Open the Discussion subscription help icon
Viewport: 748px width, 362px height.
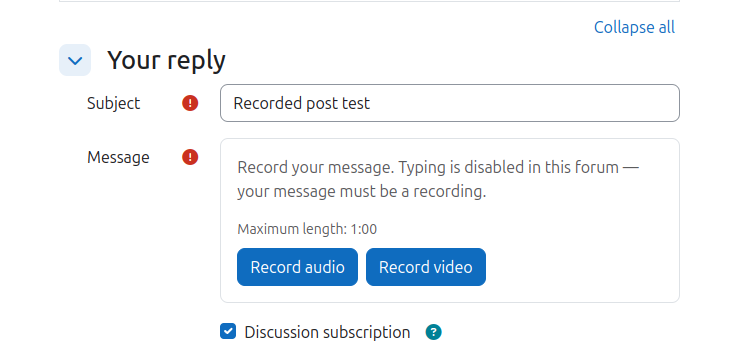434,332
